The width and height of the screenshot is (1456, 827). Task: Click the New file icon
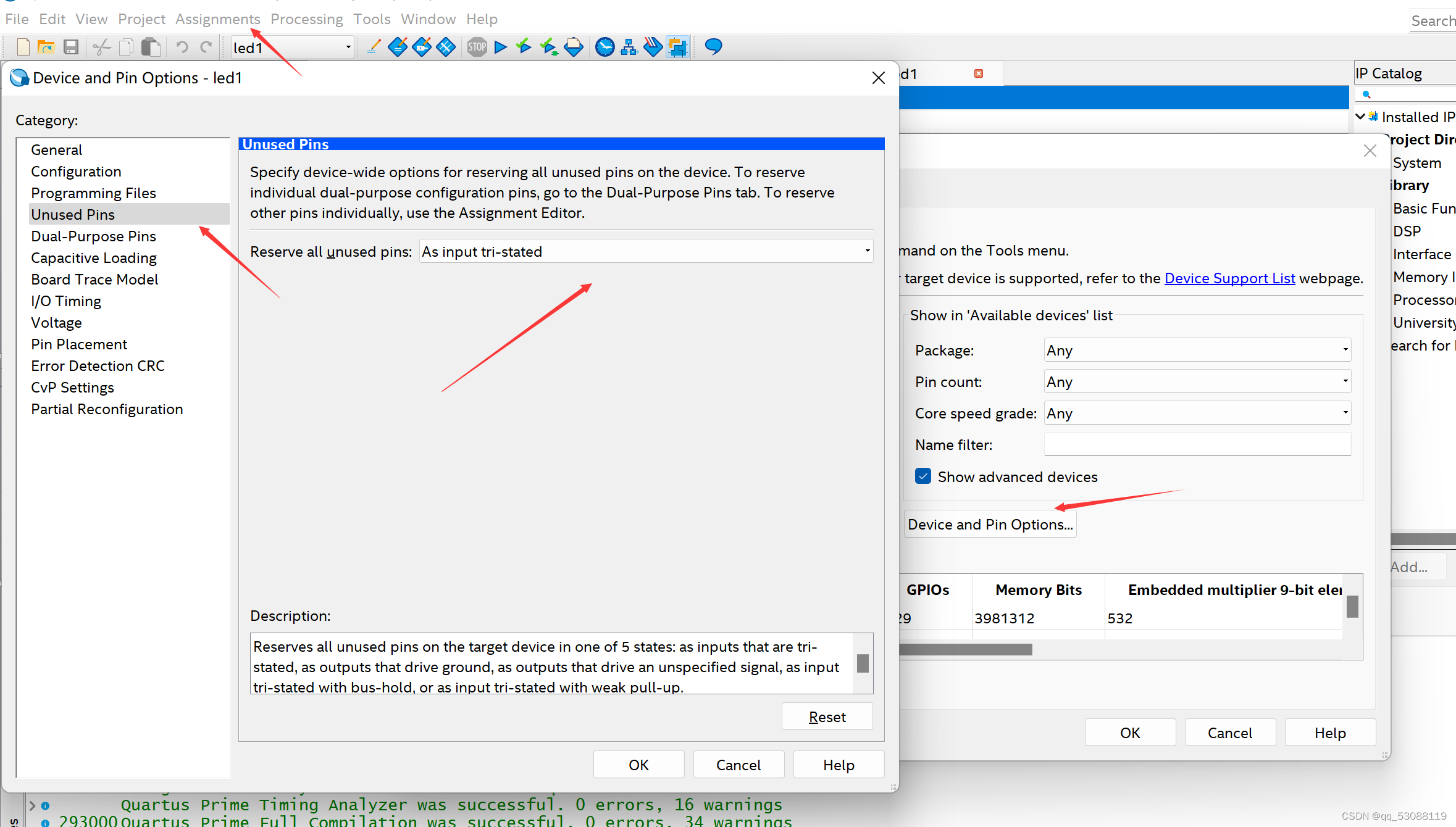(23, 47)
